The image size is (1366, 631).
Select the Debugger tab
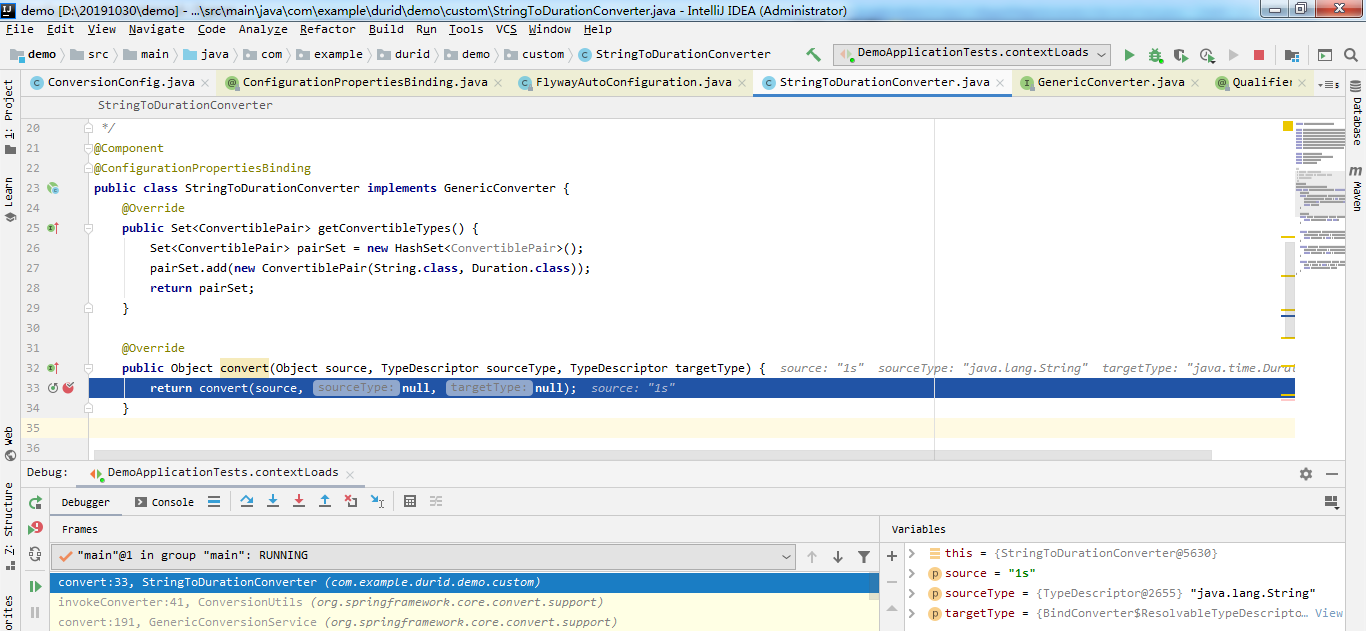pyautogui.click(x=86, y=502)
